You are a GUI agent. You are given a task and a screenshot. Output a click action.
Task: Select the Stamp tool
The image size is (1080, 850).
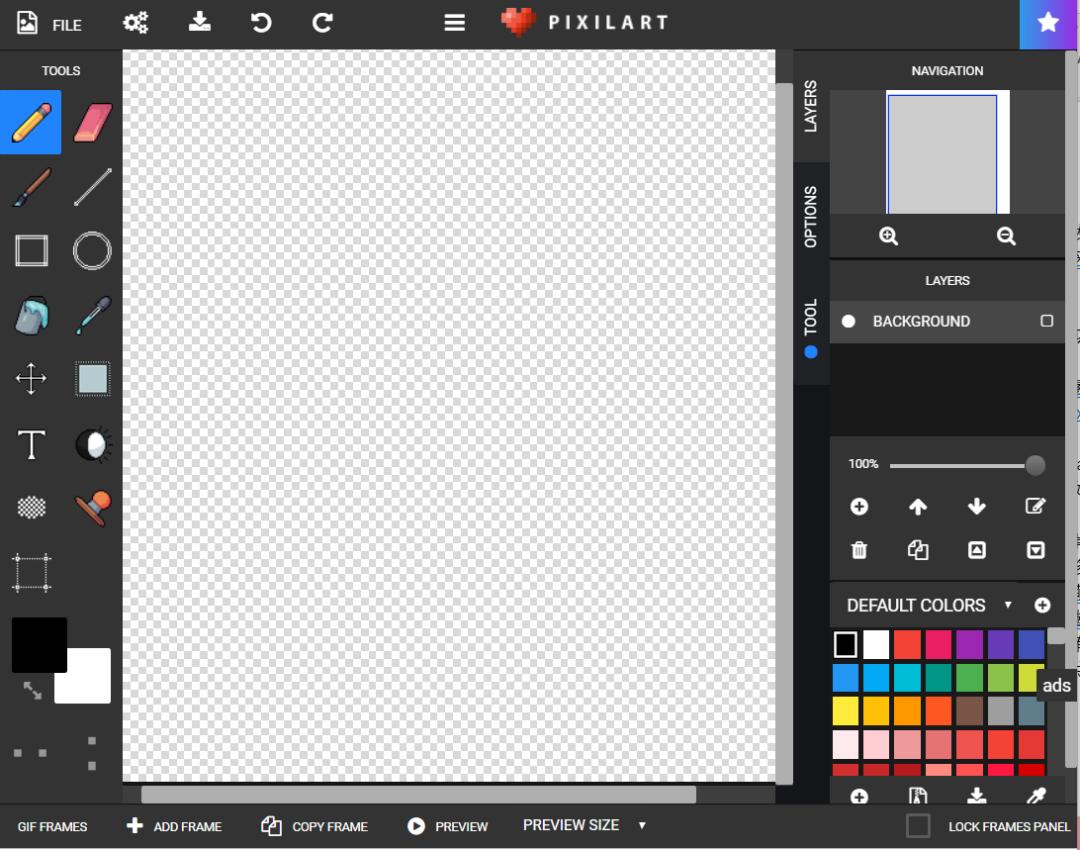[92, 508]
